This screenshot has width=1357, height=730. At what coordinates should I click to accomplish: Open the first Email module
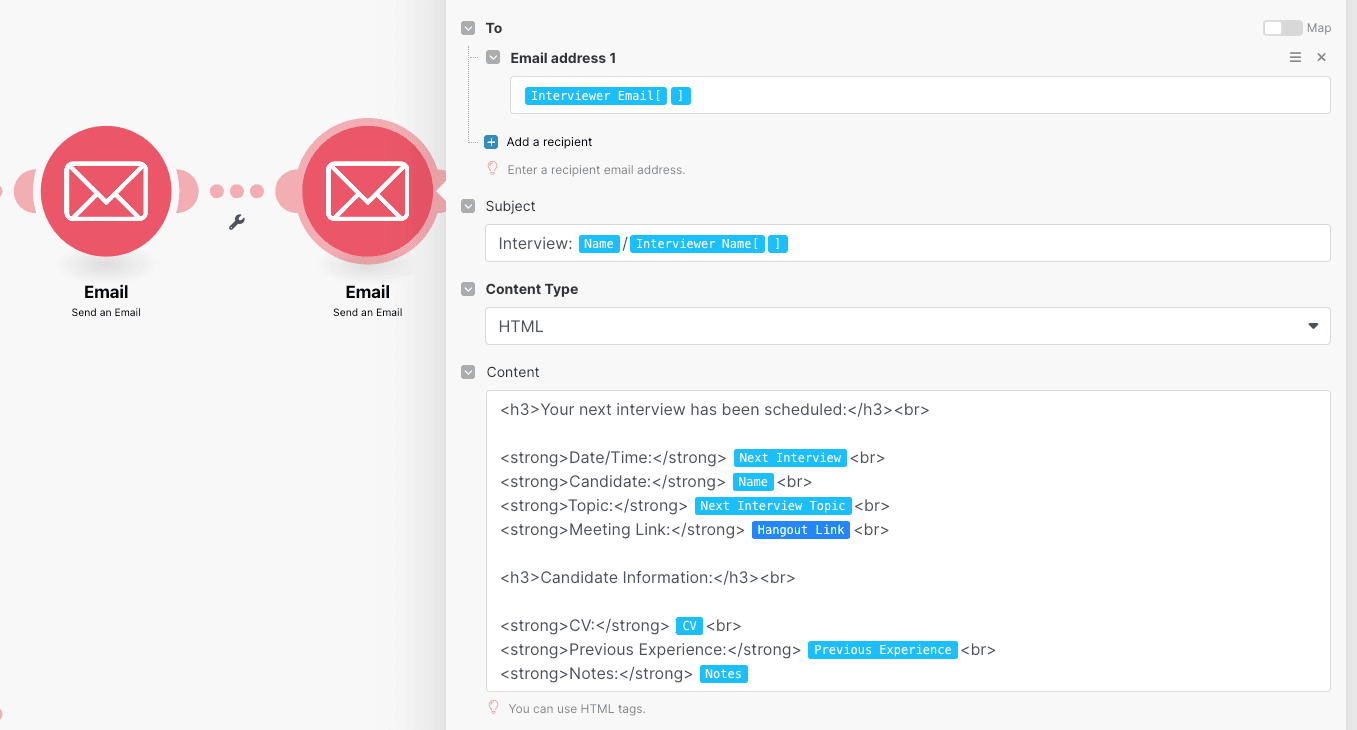(x=105, y=190)
